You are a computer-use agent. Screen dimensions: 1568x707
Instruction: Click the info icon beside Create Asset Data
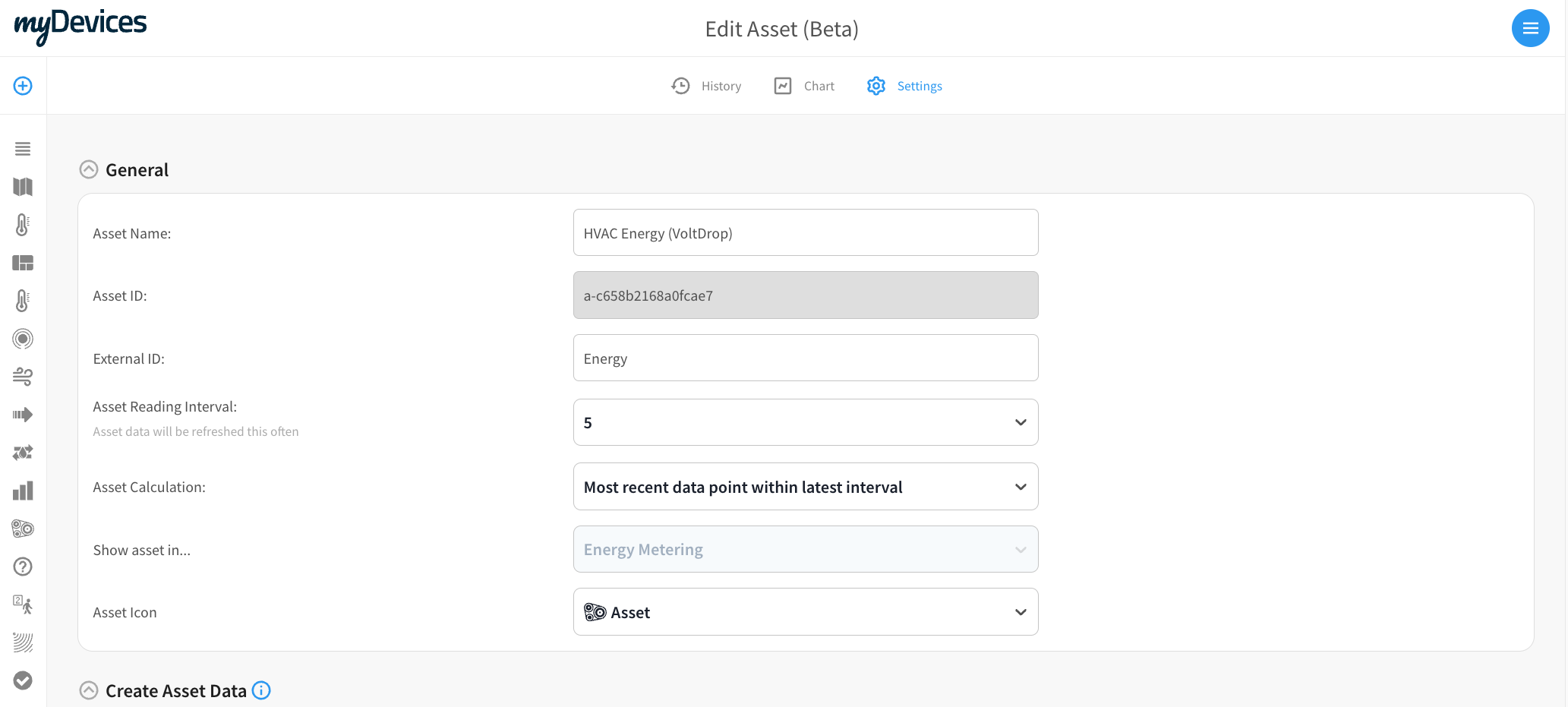coord(261,690)
